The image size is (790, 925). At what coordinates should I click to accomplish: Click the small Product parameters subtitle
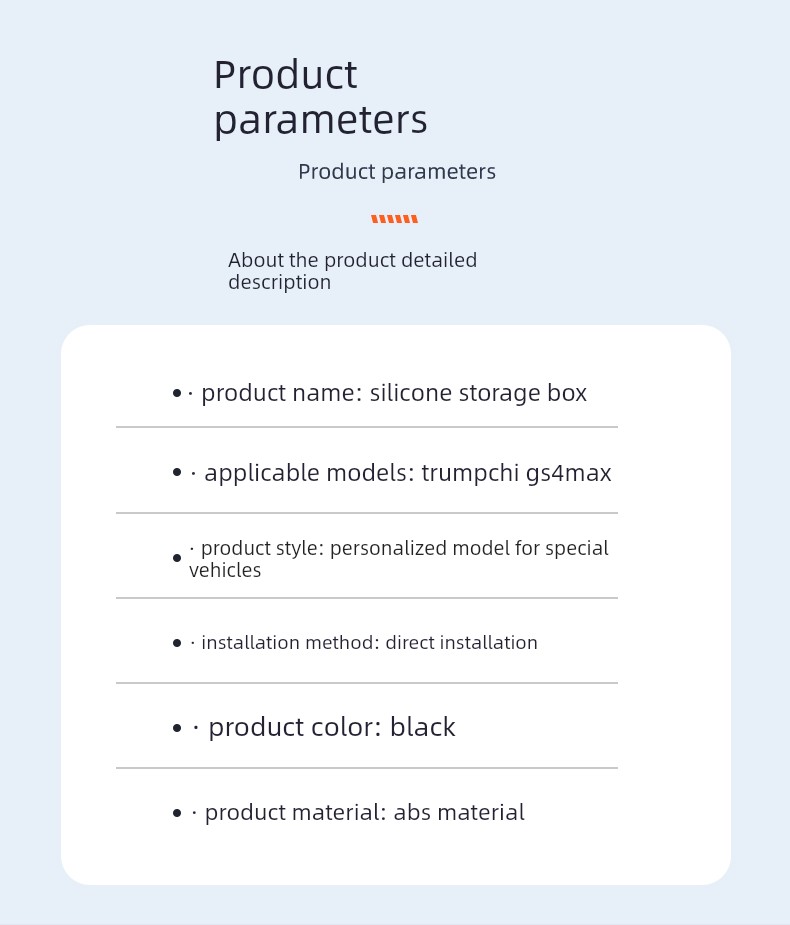point(397,172)
